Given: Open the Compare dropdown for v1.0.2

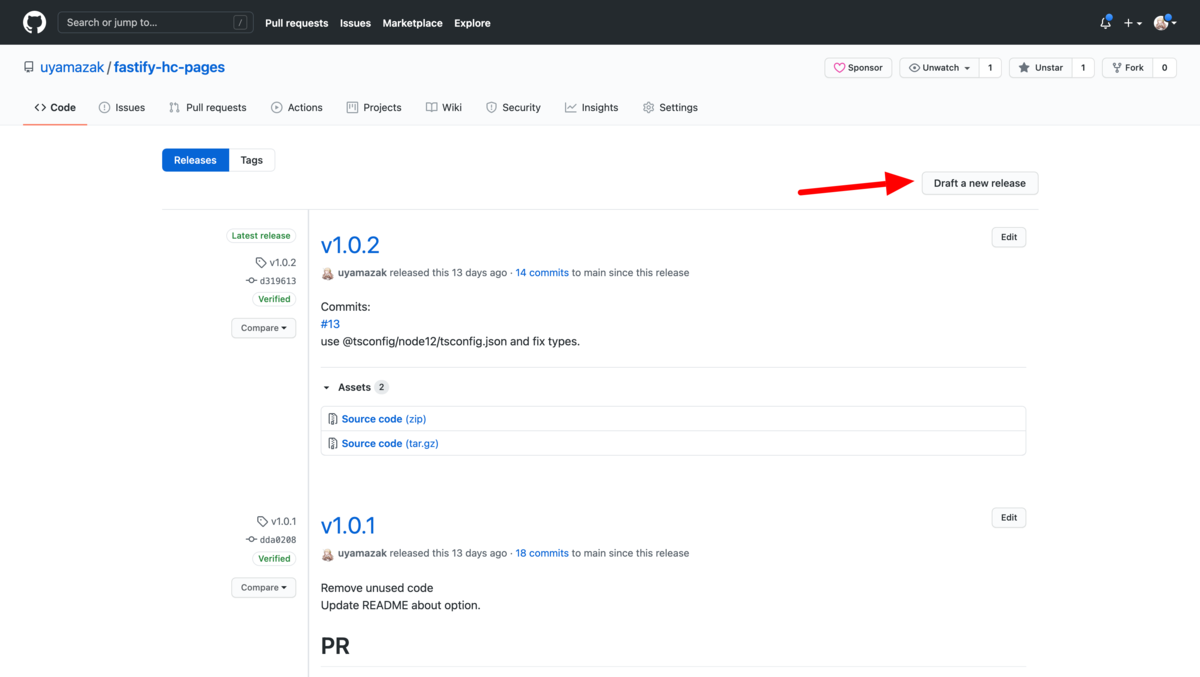Looking at the screenshot, I should click(x=264, y=328).
